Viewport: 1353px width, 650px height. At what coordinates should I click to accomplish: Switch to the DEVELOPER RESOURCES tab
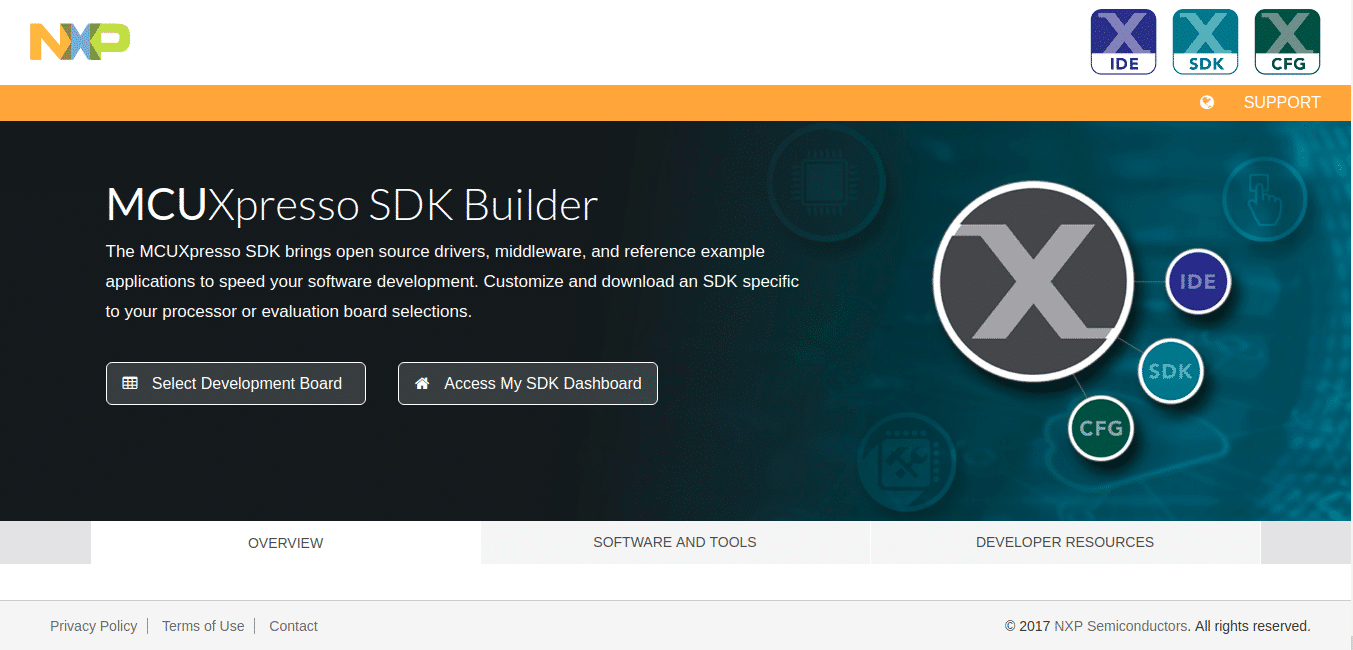[1064, 542]
